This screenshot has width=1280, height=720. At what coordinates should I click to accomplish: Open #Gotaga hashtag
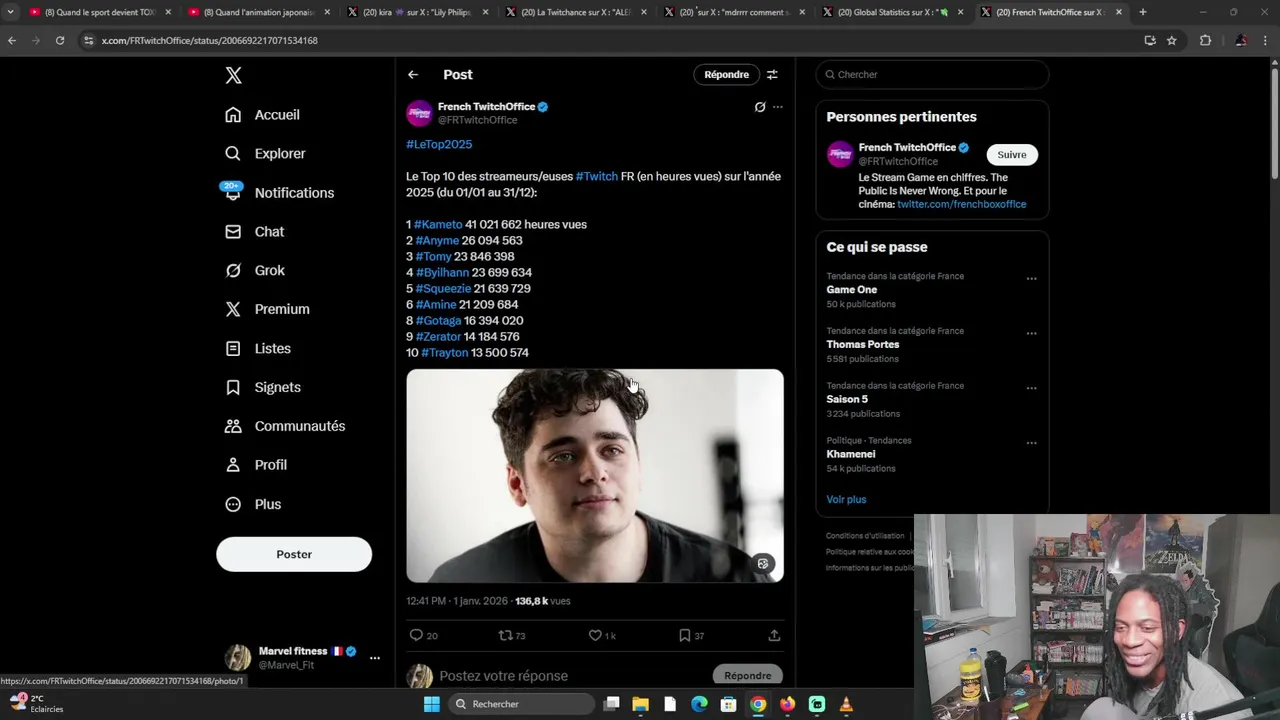[x=438, y=321]
